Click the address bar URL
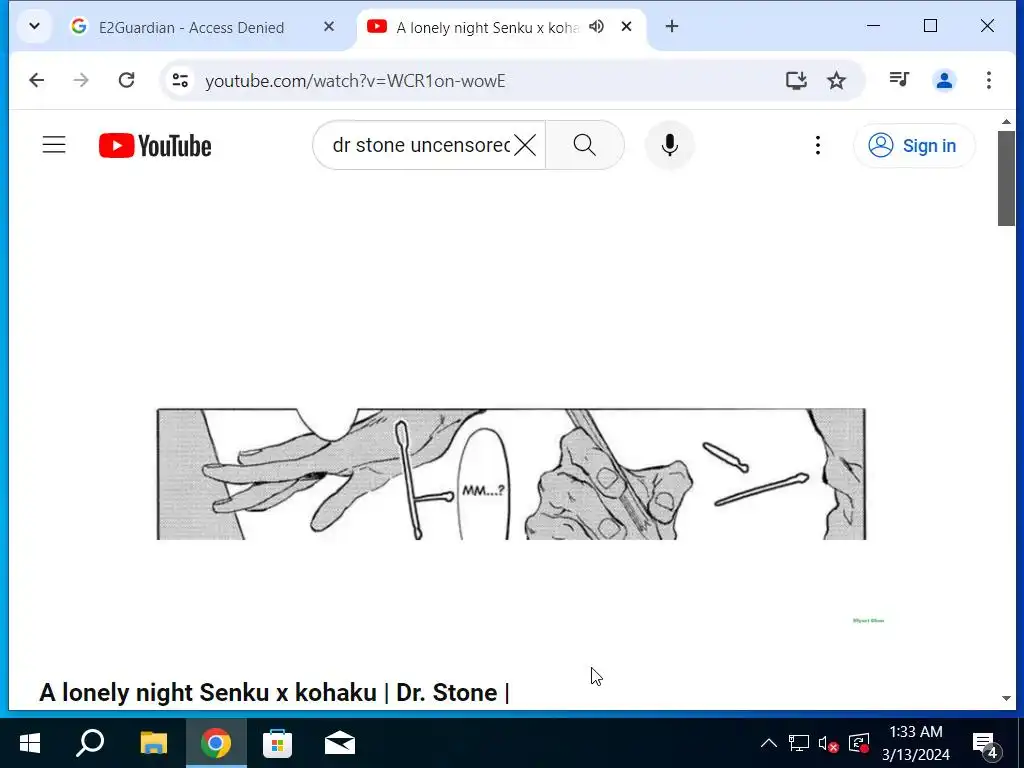Viewport: 1024px width, 768px height. pyautogui.click(x=355, y=81)
